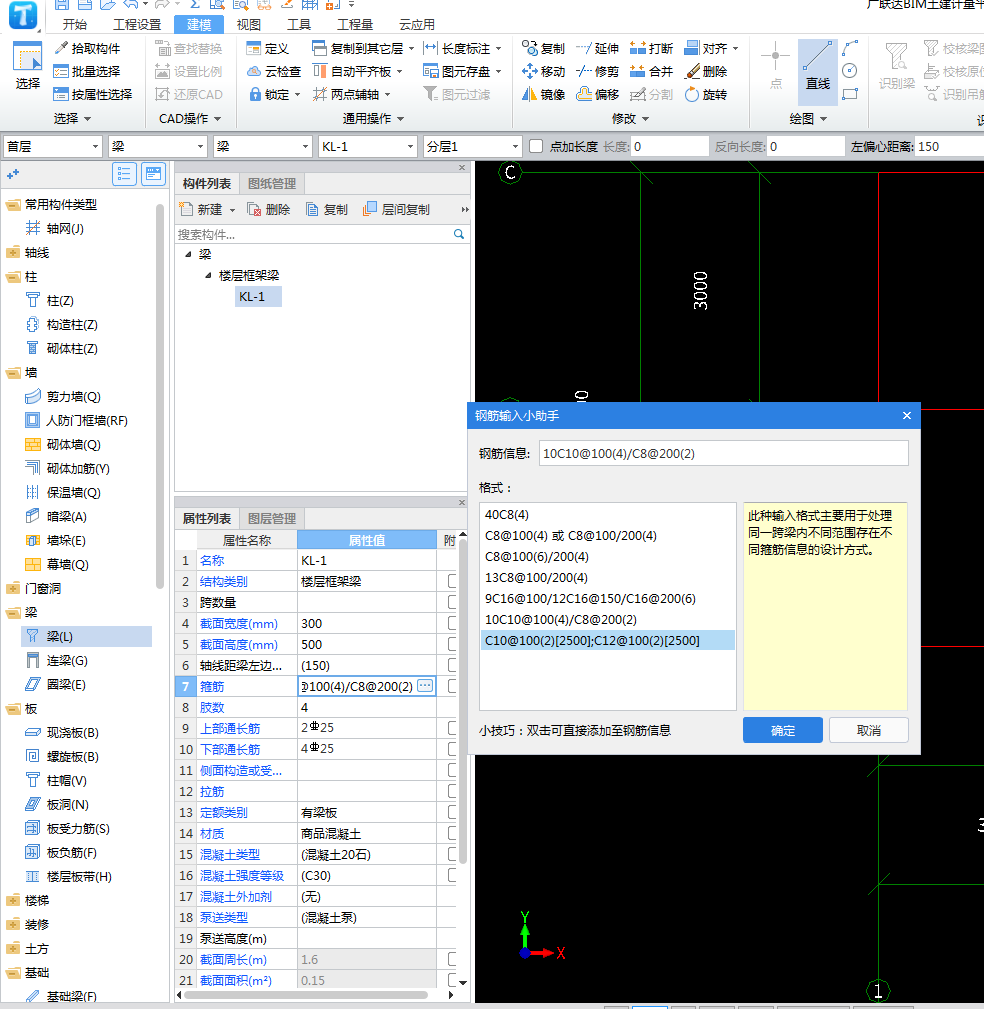
Task: Check the 附加 box for 材质 row
Action: click(452, 833)
